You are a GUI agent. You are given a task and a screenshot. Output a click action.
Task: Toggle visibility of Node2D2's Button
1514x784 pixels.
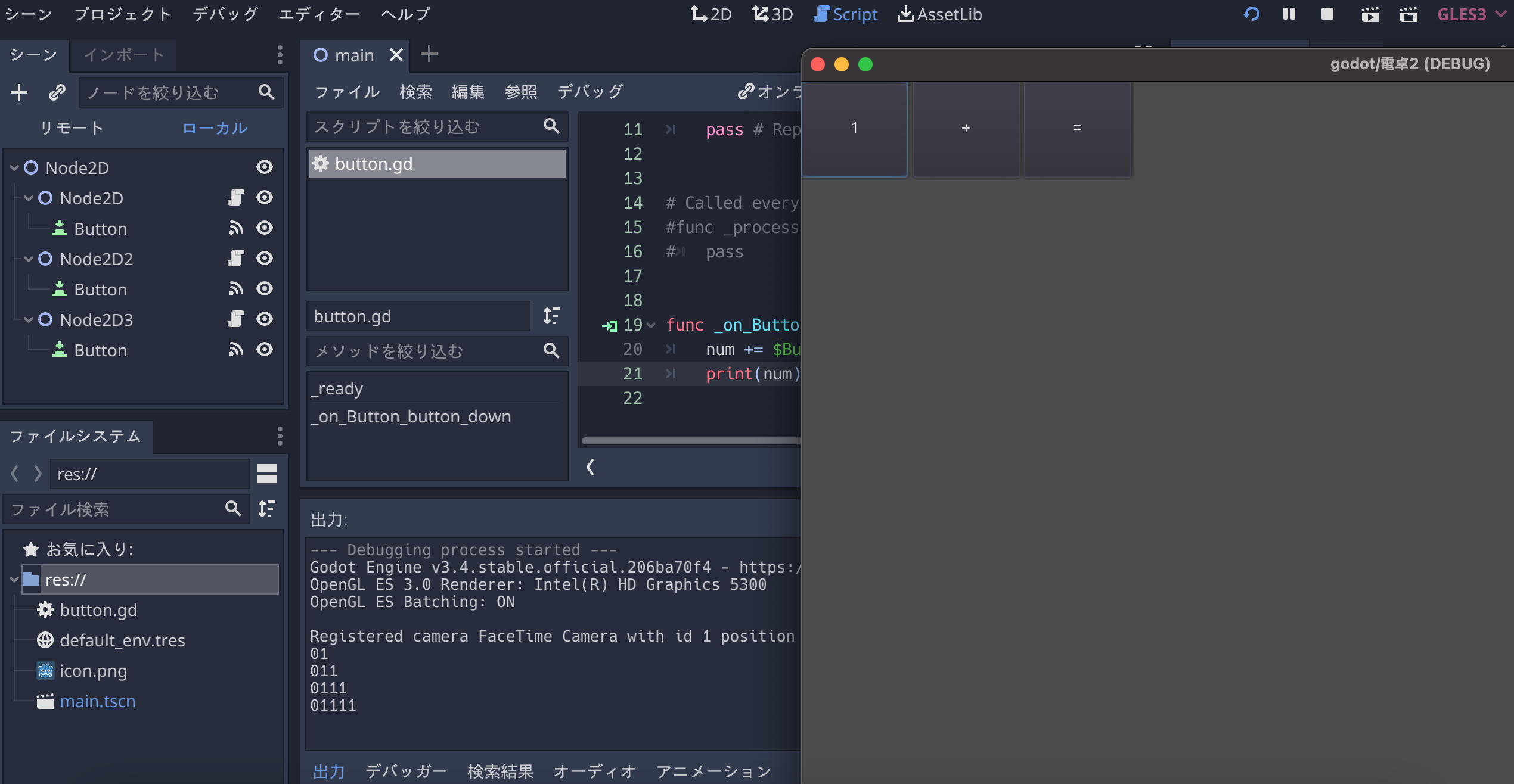(x=265, y=289)
